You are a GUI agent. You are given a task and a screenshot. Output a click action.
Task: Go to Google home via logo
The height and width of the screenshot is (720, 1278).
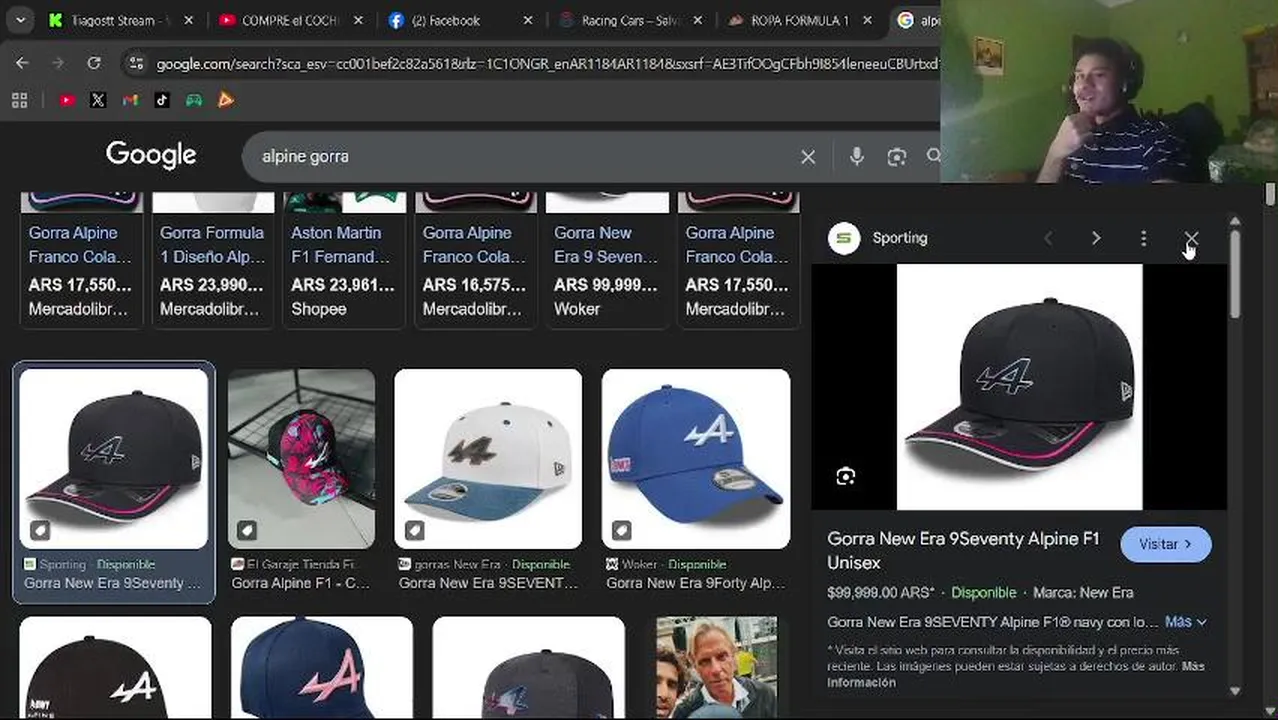point(151,155)
